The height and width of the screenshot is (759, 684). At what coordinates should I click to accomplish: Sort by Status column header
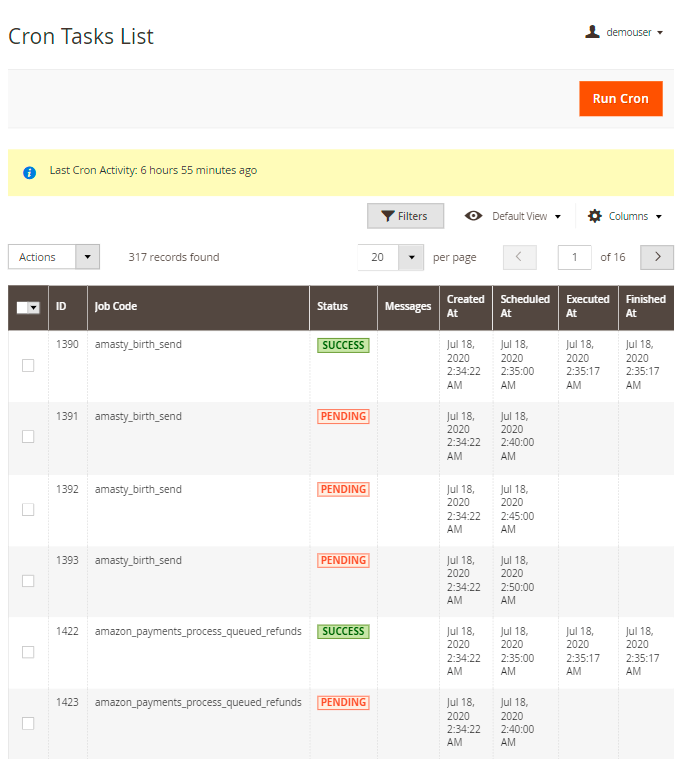coord(332,306)
